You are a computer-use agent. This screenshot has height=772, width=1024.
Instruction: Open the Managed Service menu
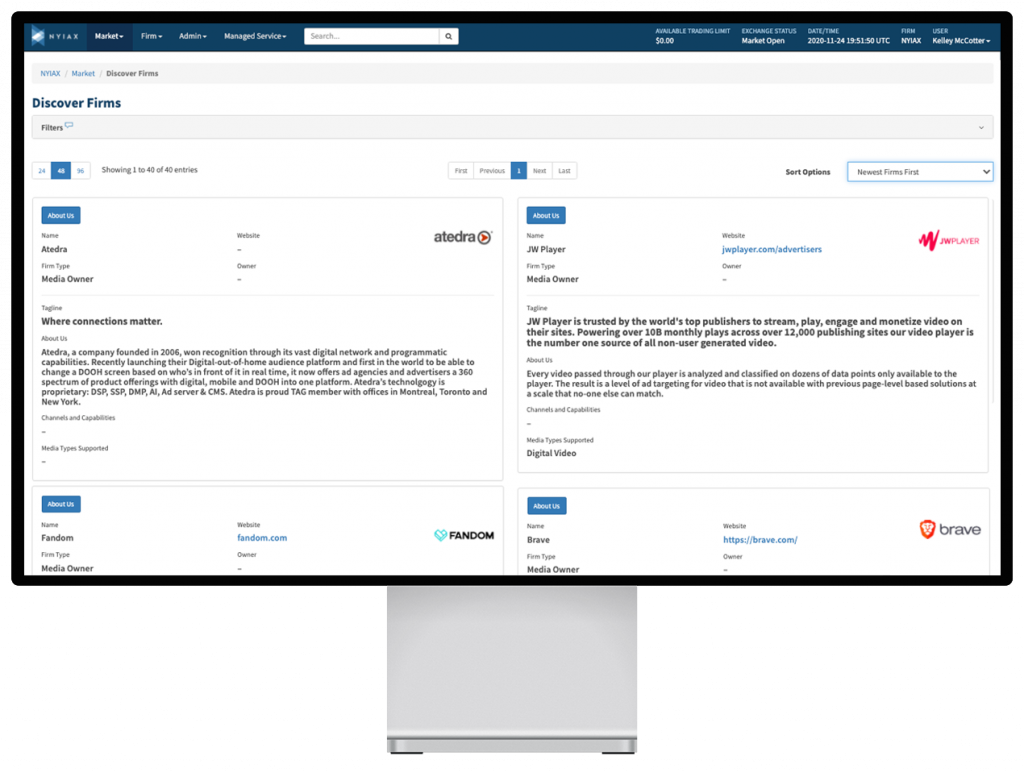click(x=255, y=36)
